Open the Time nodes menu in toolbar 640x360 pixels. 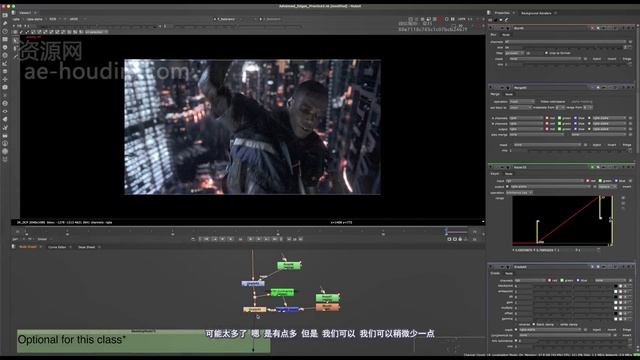pyautogui.click(x=5, y=31)
